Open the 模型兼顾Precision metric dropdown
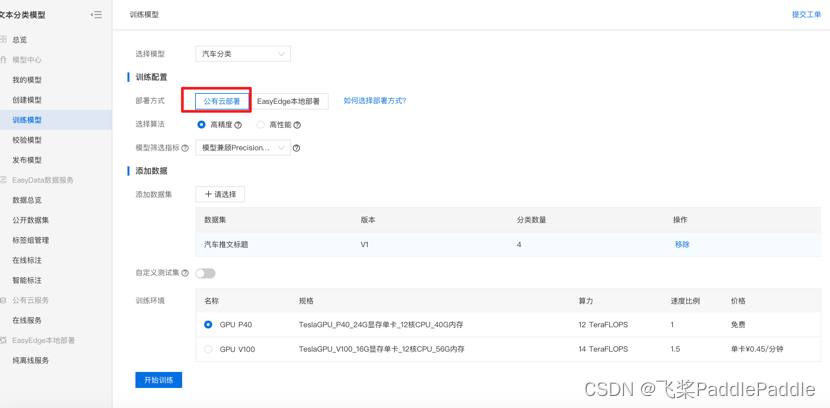This screenshot has width=830, height=408. tap(243, 148)
